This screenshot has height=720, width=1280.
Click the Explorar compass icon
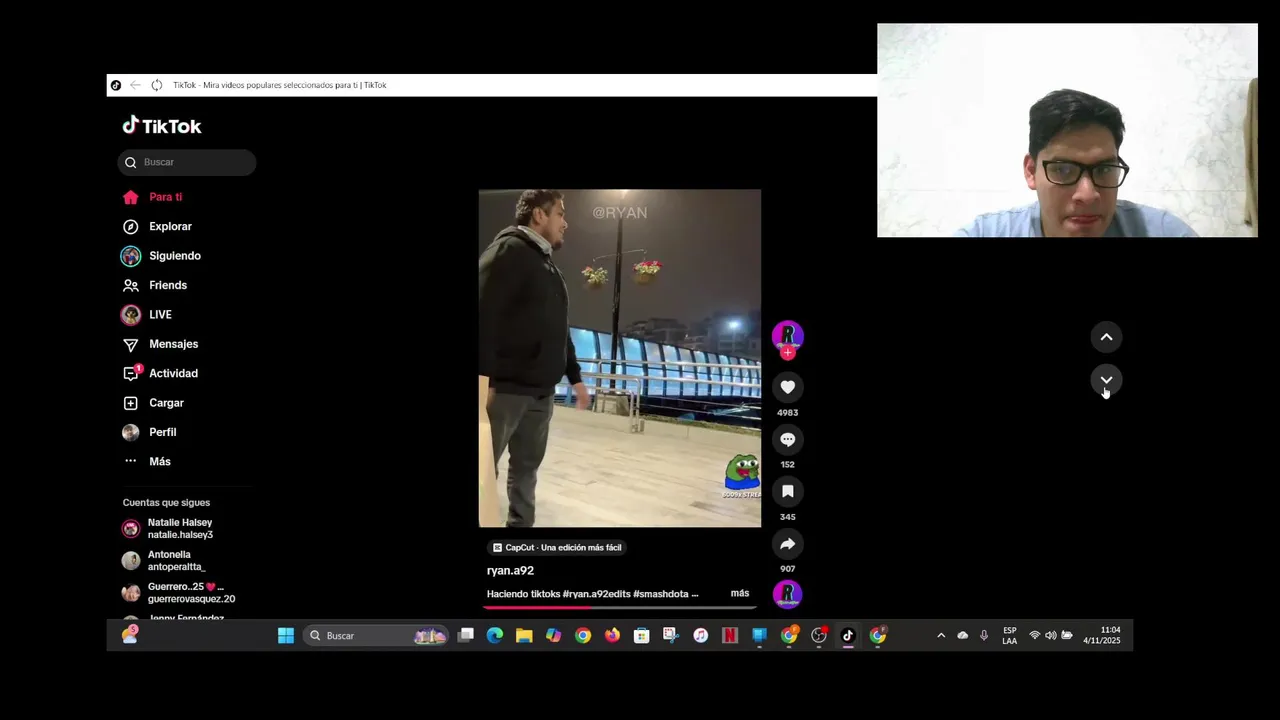(130, 227)
